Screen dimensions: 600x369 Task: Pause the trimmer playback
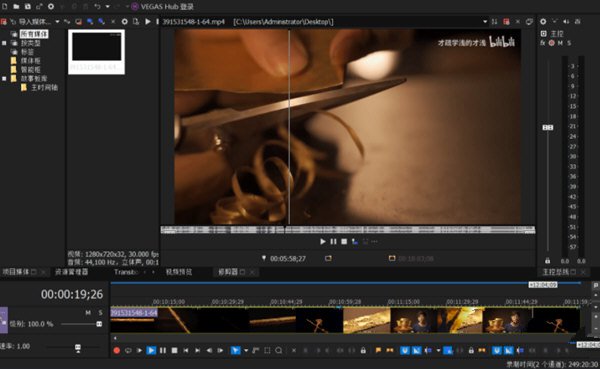point(333,242)
